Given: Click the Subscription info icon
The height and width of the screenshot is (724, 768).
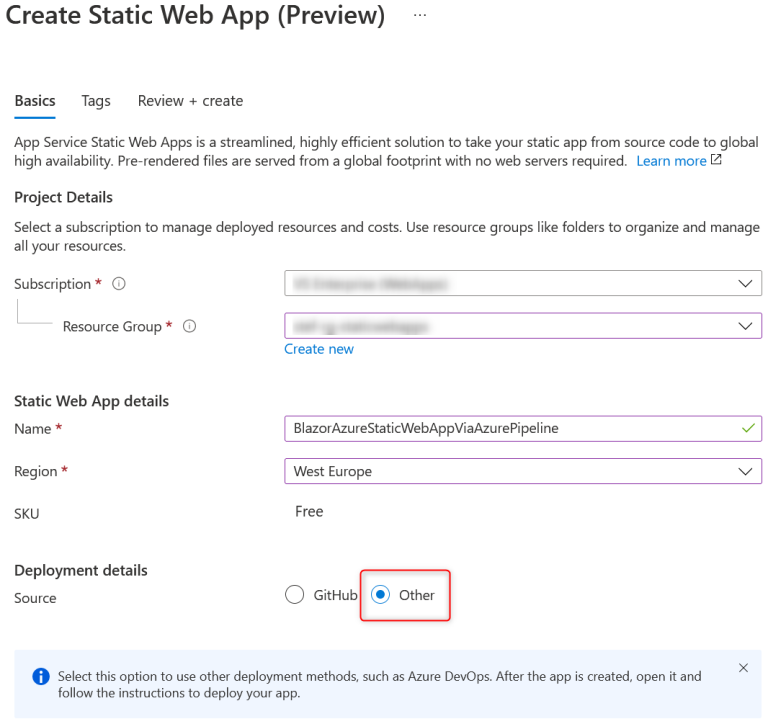Looking at the screenshot, I should (x=119, y=284).
